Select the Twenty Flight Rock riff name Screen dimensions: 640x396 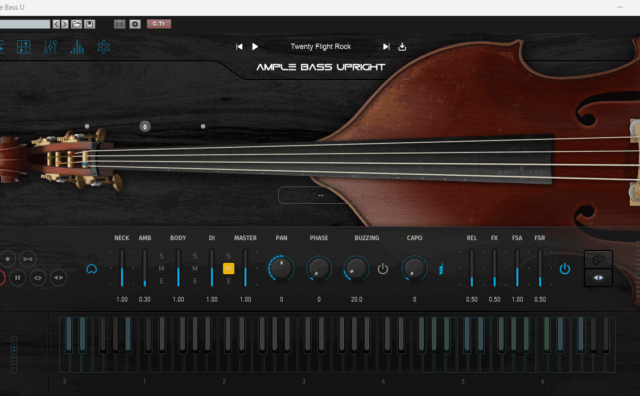[x=321, y=47]
